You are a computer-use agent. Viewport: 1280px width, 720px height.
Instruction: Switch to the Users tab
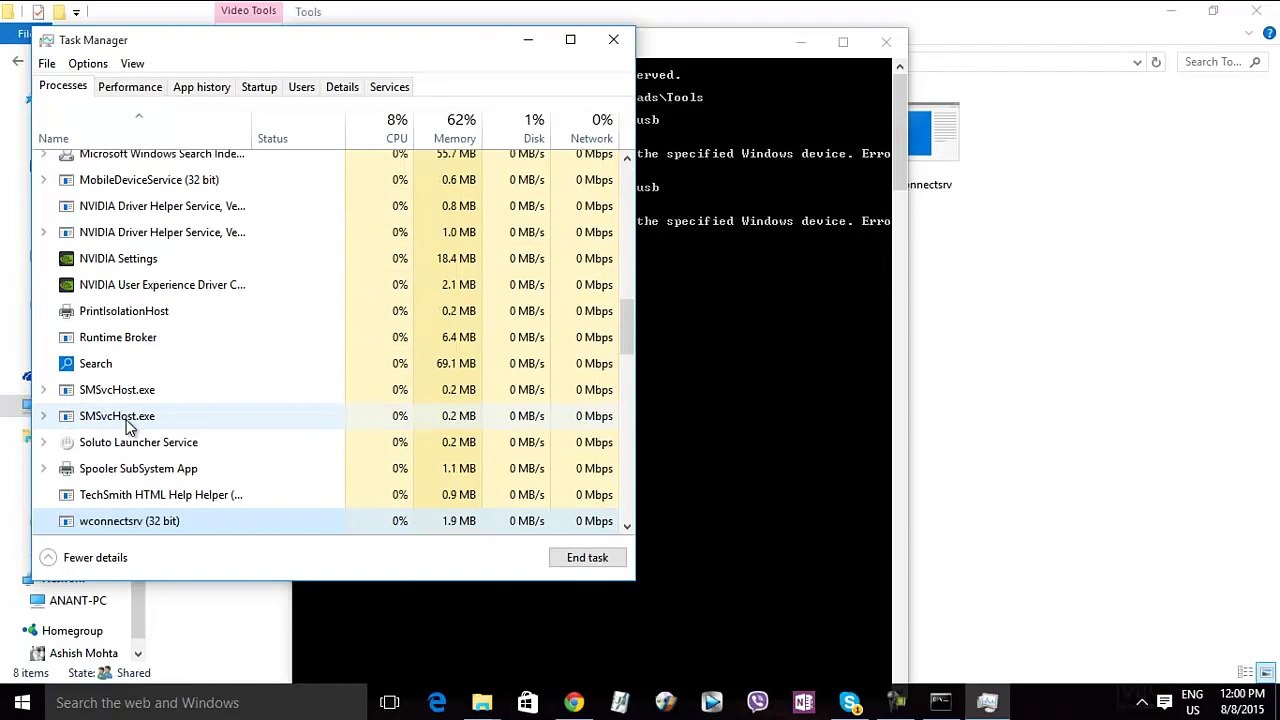(x=301, y=87)
